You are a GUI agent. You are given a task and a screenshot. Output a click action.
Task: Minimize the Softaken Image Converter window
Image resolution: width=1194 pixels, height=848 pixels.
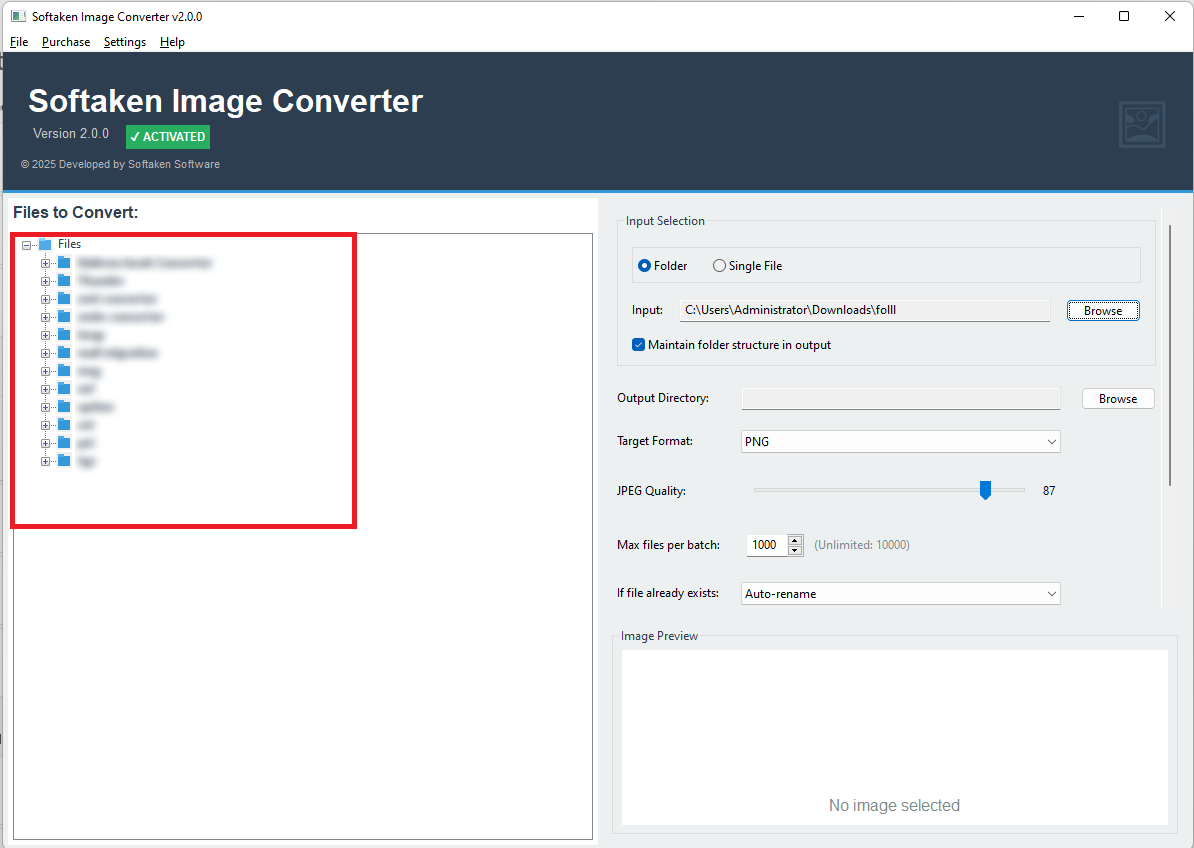1079,16
